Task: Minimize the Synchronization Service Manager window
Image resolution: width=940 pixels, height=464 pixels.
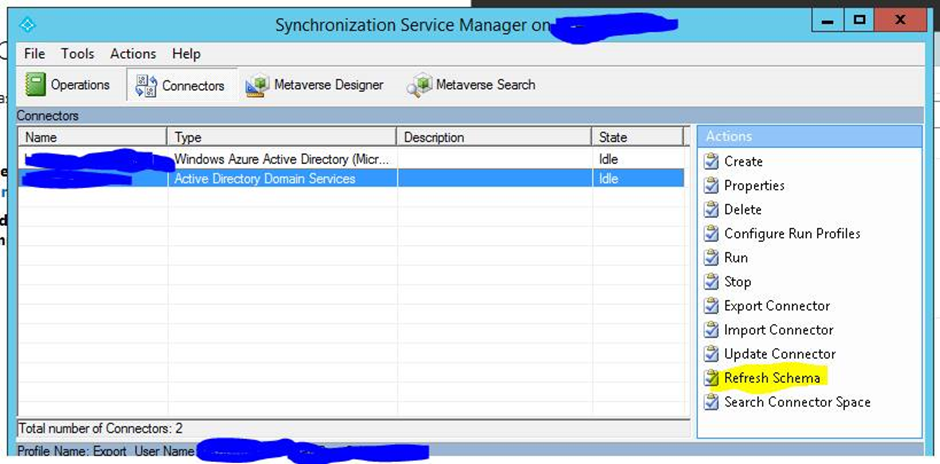Action: coord(827,21)
